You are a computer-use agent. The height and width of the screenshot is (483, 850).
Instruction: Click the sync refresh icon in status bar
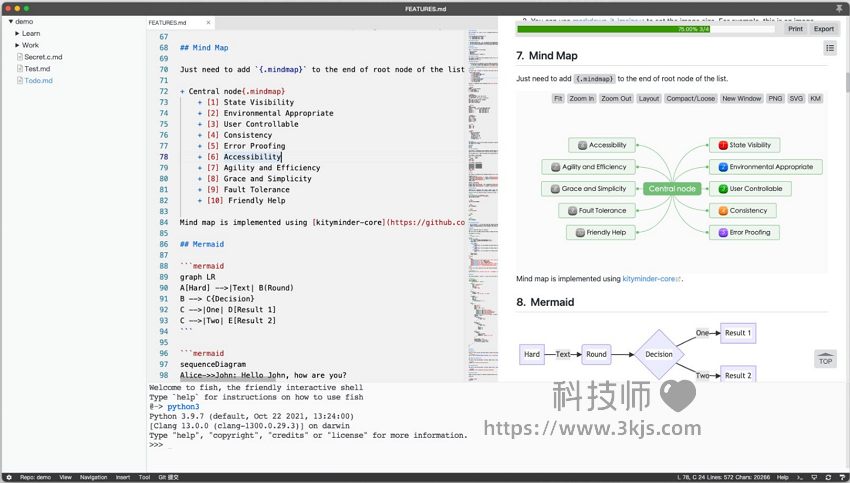coord(828,478)
